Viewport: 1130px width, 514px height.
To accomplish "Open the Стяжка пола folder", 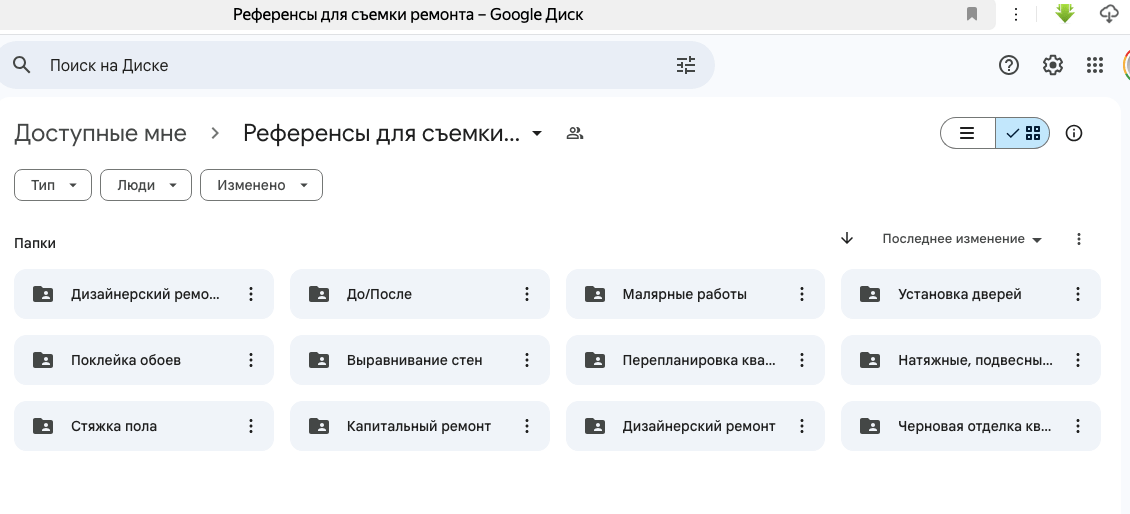I will 143,426.
